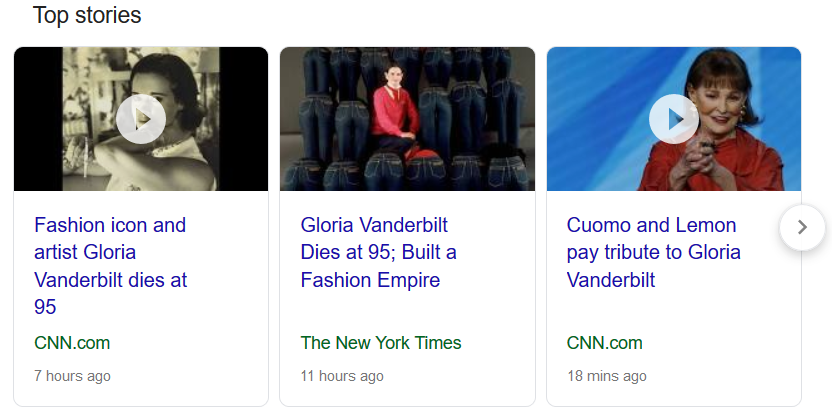Click the "Top stories" section heading
This screenshot has width=832, height=412.
coord(87,16)
